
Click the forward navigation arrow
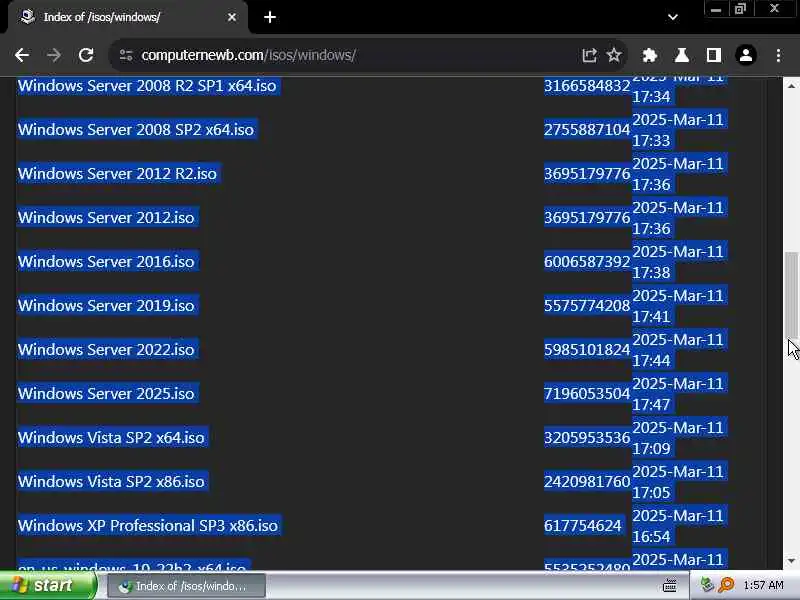(54, 55)
